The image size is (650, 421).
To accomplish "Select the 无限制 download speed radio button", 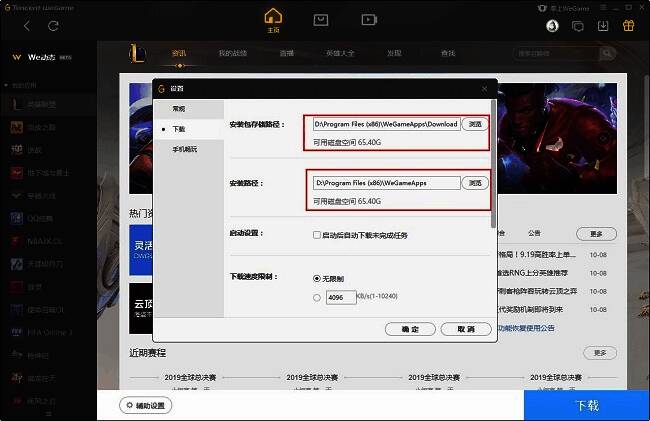I will point(317,278).
